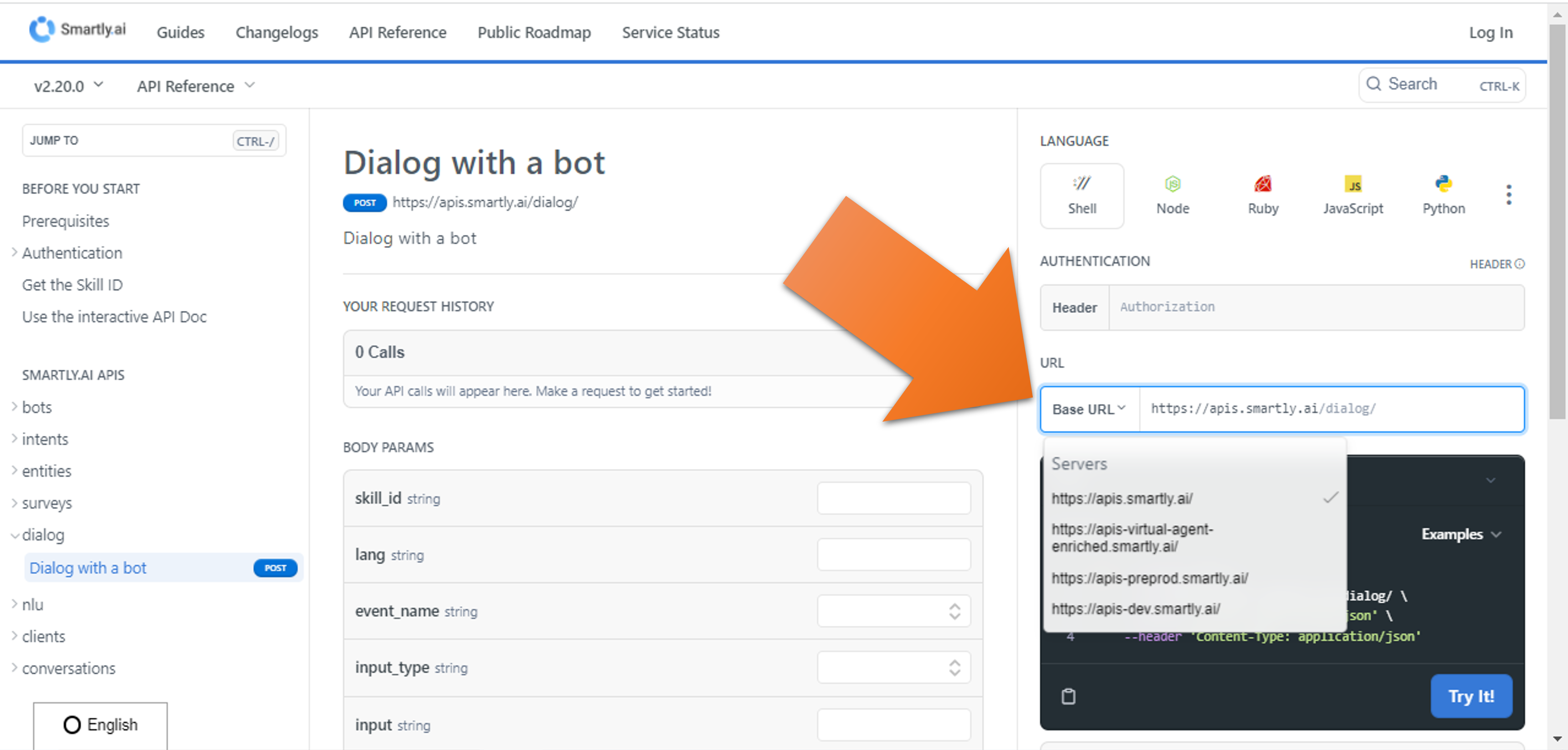Image resolution: width=1568 pixels, height=750 pixels.
Task: Expand the bots section in sidebar
Action: [36, 407]
